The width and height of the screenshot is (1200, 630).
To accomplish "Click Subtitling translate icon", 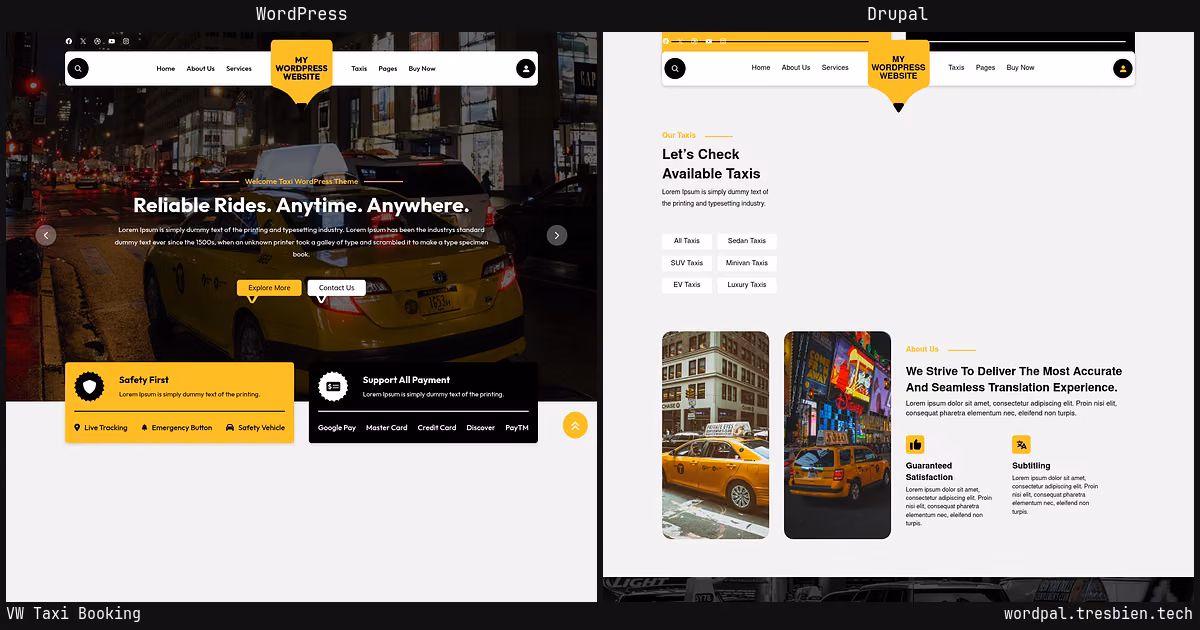I will point(1021,445).
